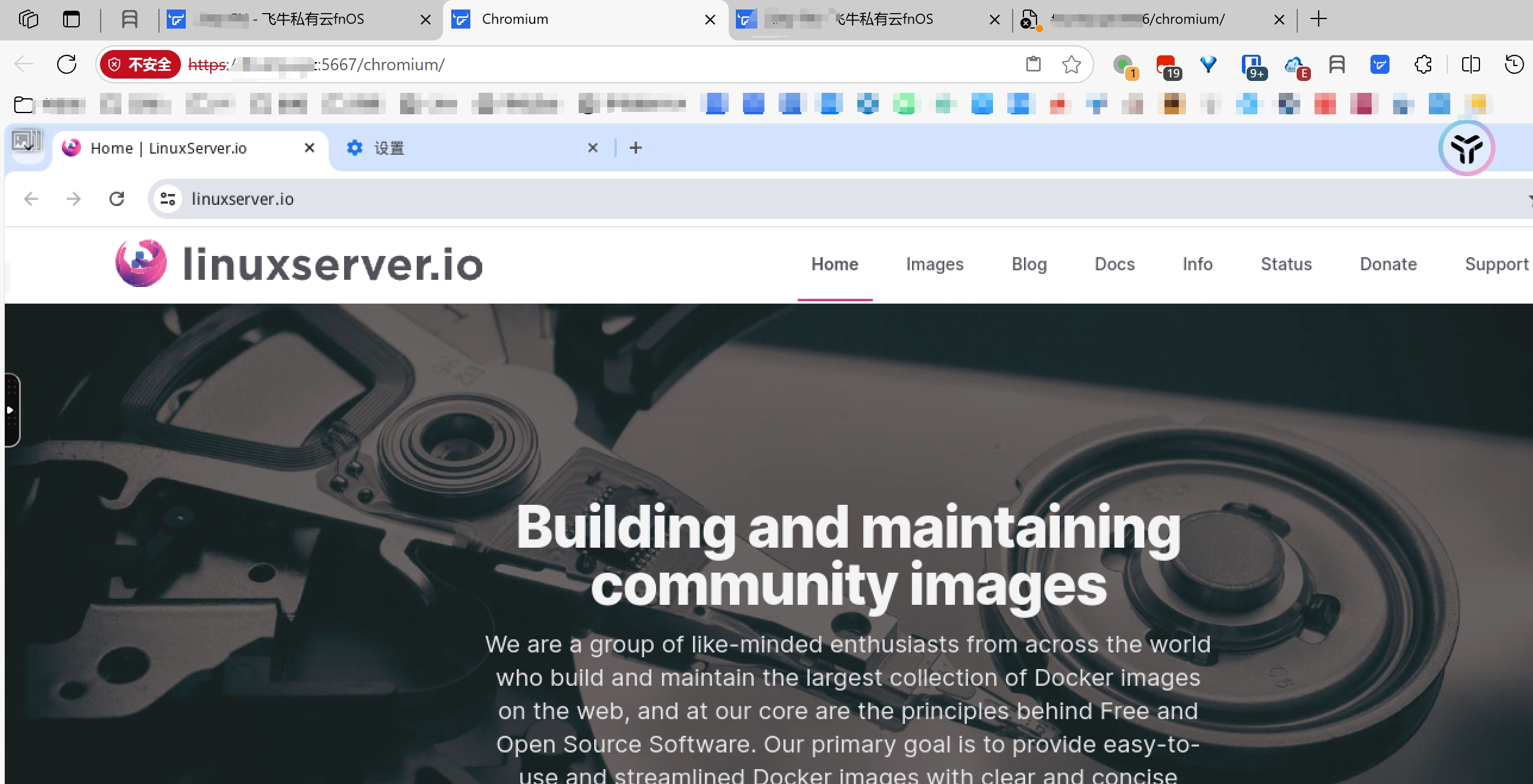This screenshot has height=784, width=1533.
Task: Expand the left side panel handle
Action: (11, 410)
